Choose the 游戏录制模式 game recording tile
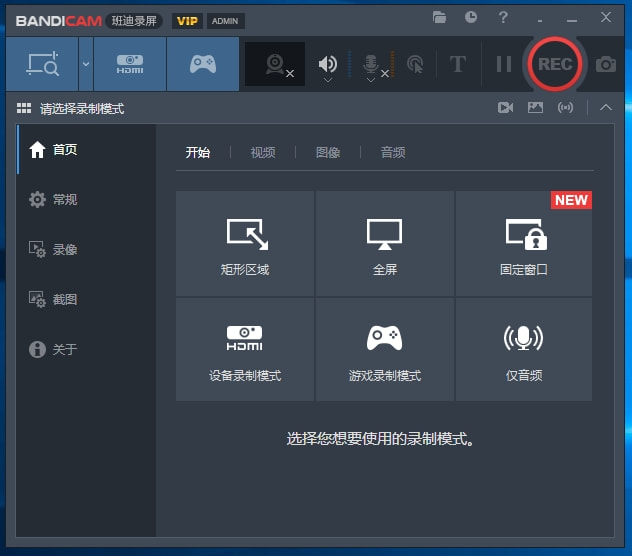 click(x=385, y=350)
